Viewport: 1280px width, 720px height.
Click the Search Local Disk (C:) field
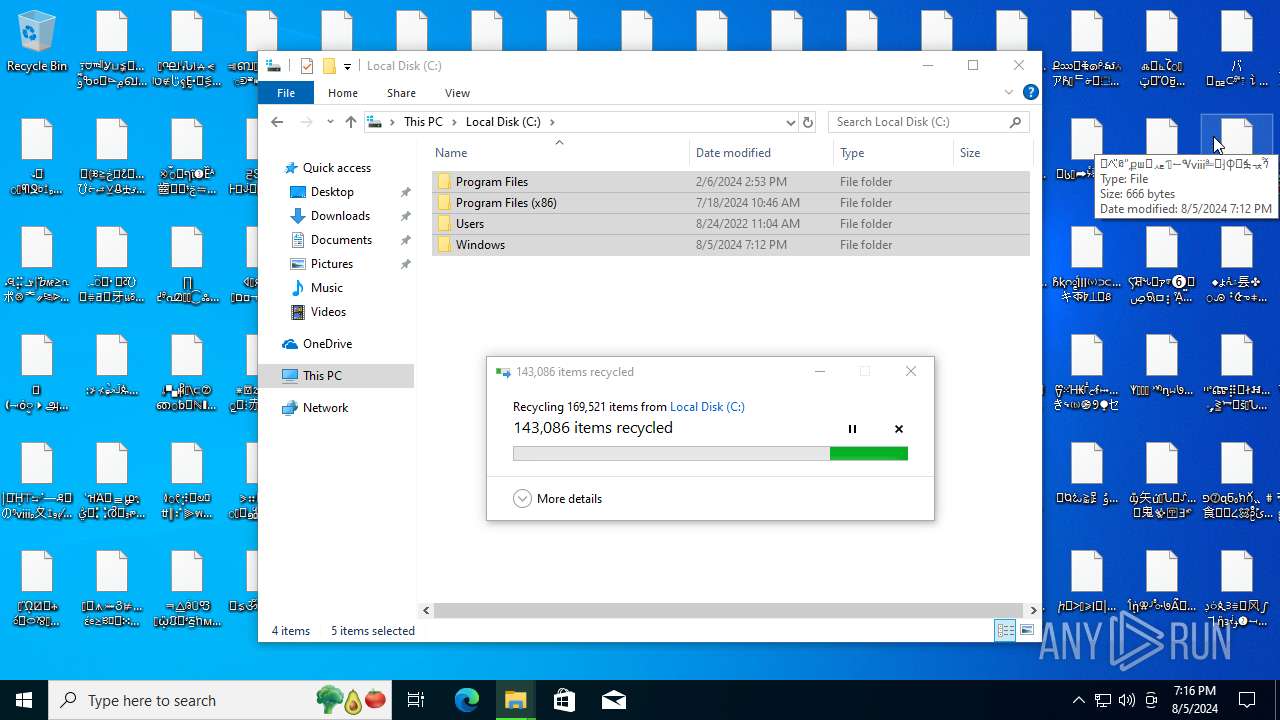[x=928, y=122]
